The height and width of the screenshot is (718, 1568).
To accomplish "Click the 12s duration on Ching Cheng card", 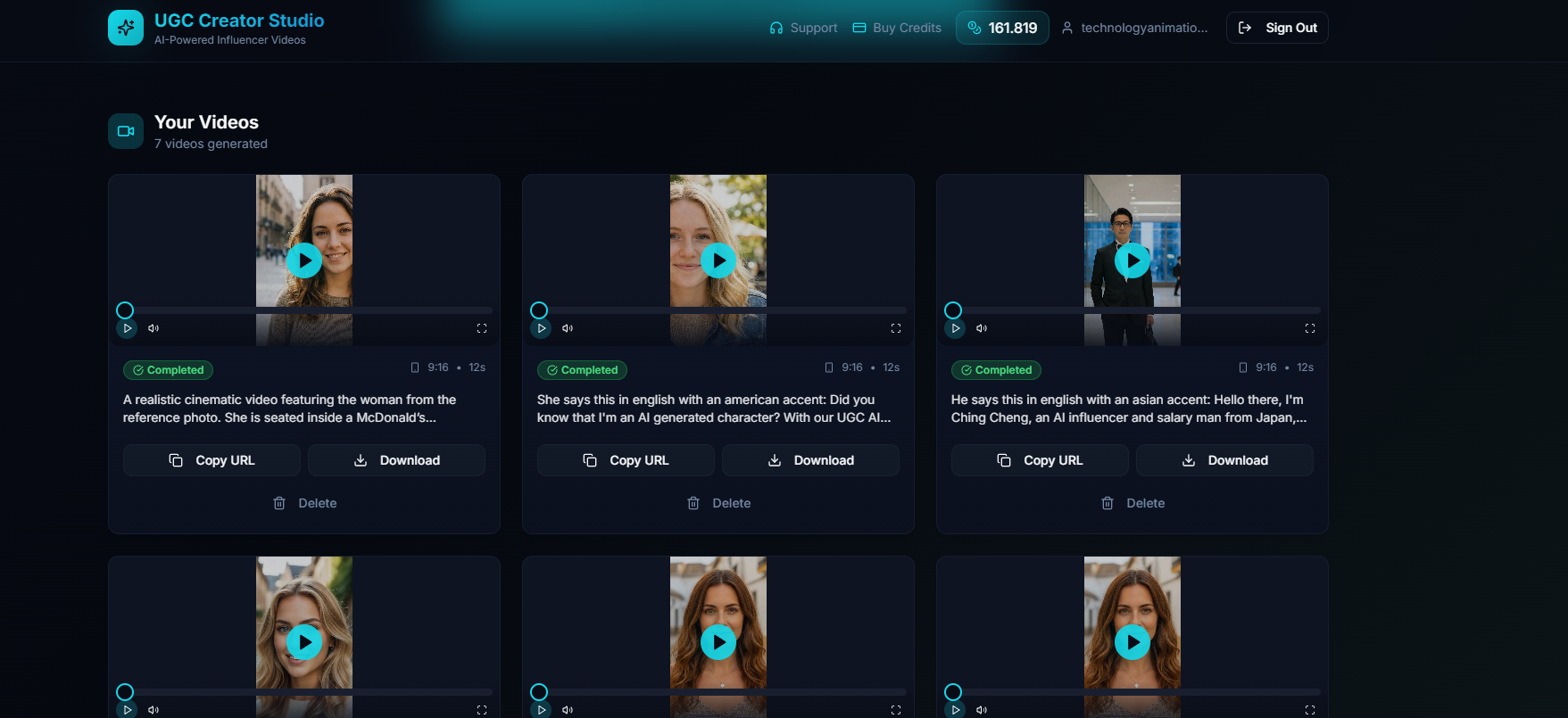I will click(x=1305, y=367).
